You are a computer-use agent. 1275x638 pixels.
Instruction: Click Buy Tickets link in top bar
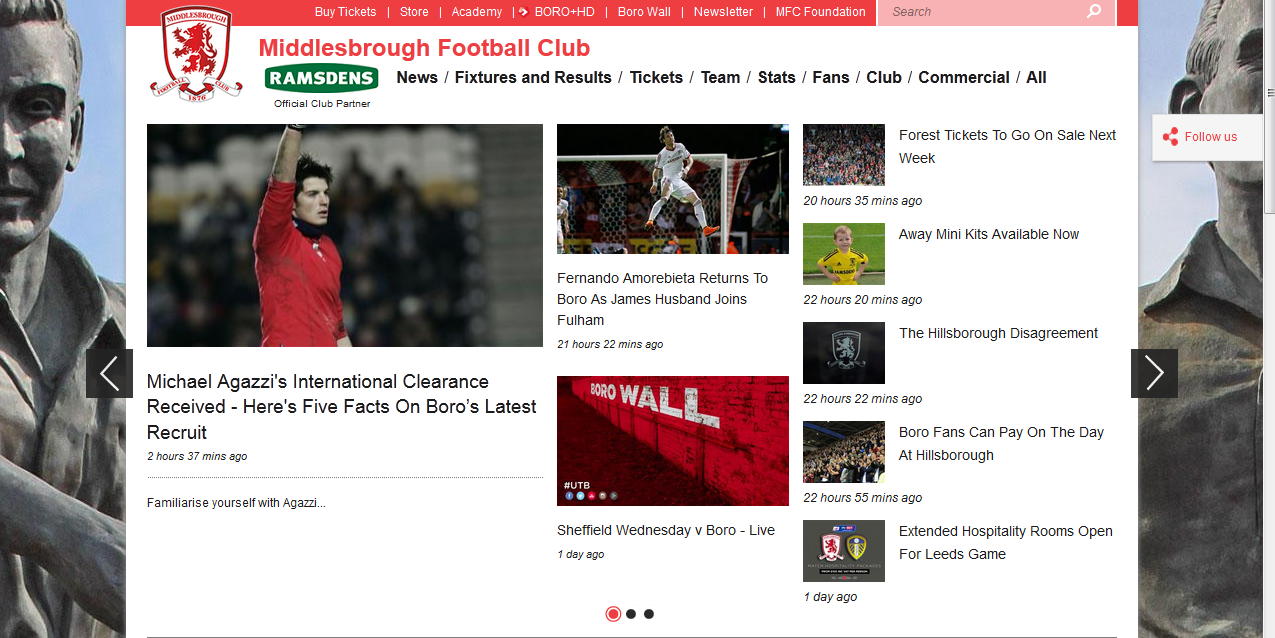click(x=346, y=12)
